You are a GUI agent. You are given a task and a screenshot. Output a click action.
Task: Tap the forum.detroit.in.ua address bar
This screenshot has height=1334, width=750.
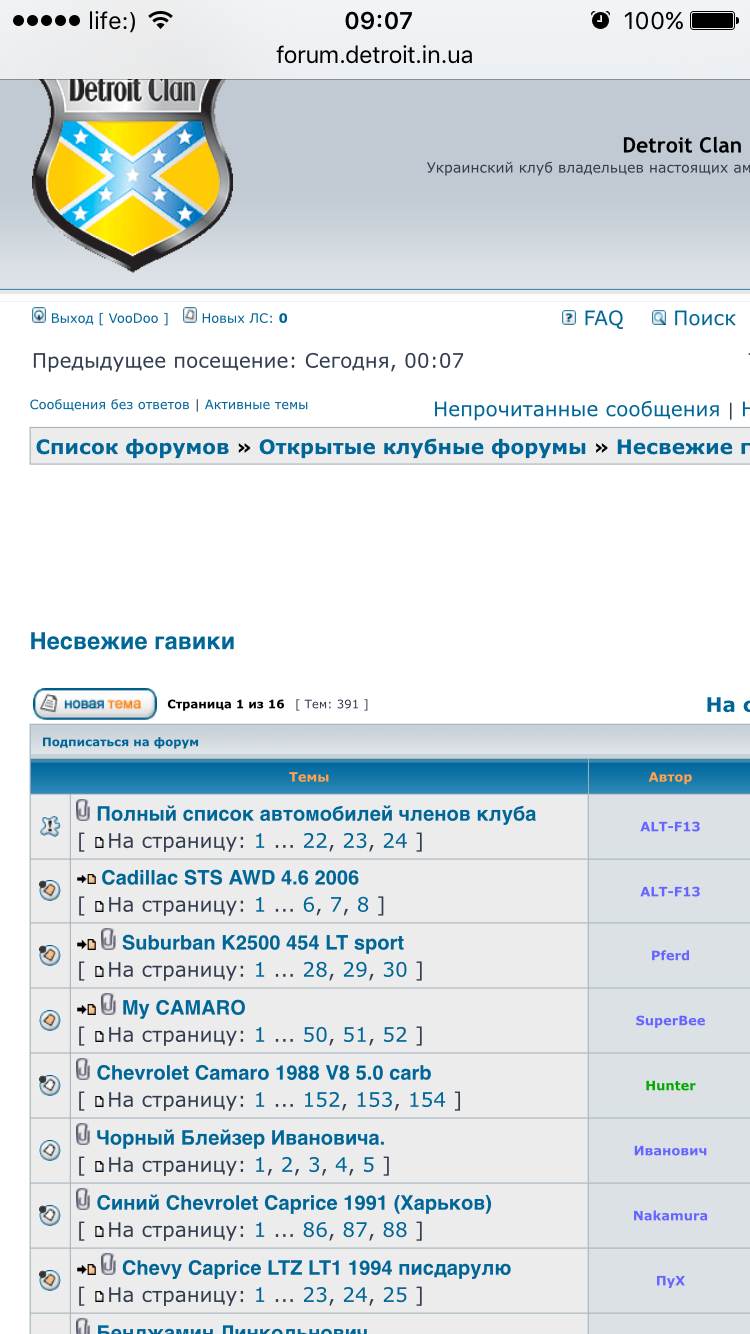[375, 56]
